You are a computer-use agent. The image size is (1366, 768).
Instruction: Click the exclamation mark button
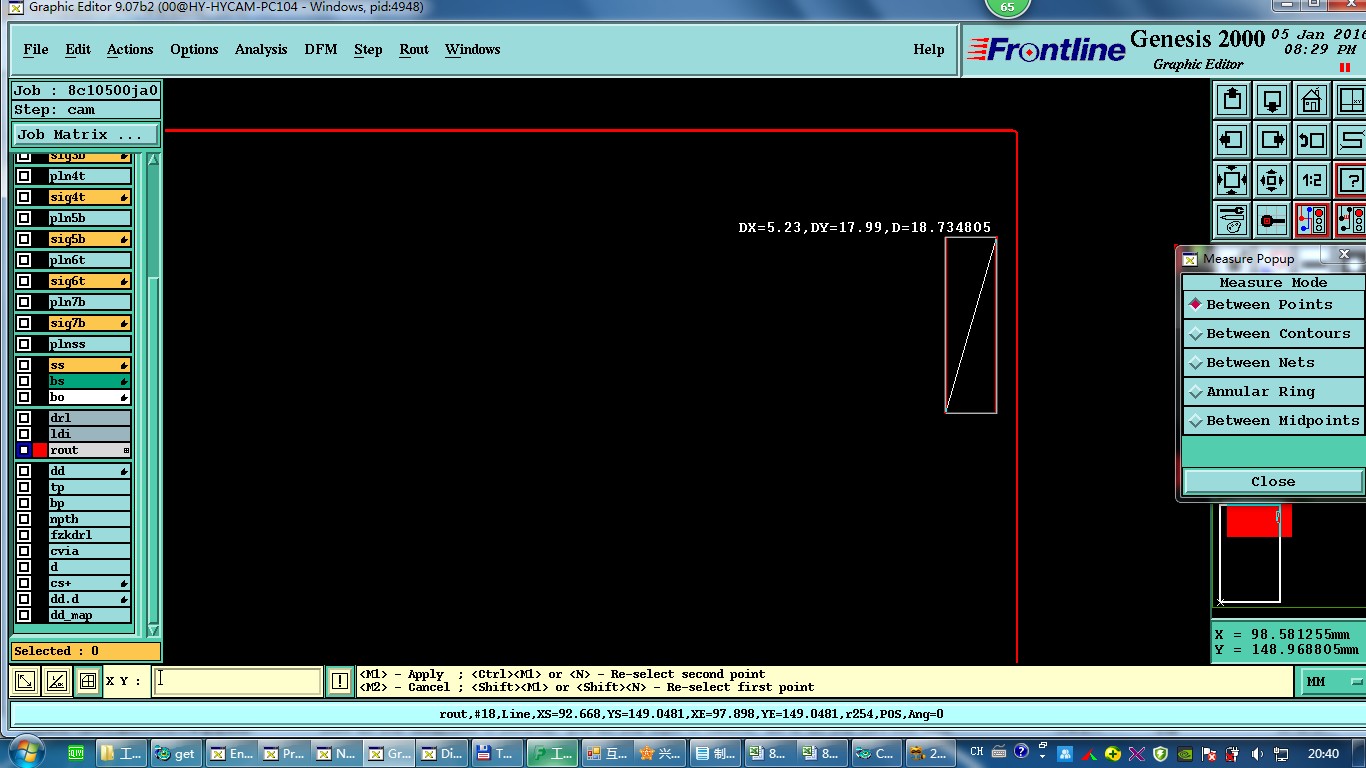pyautogui.click(x=340, y=681)
